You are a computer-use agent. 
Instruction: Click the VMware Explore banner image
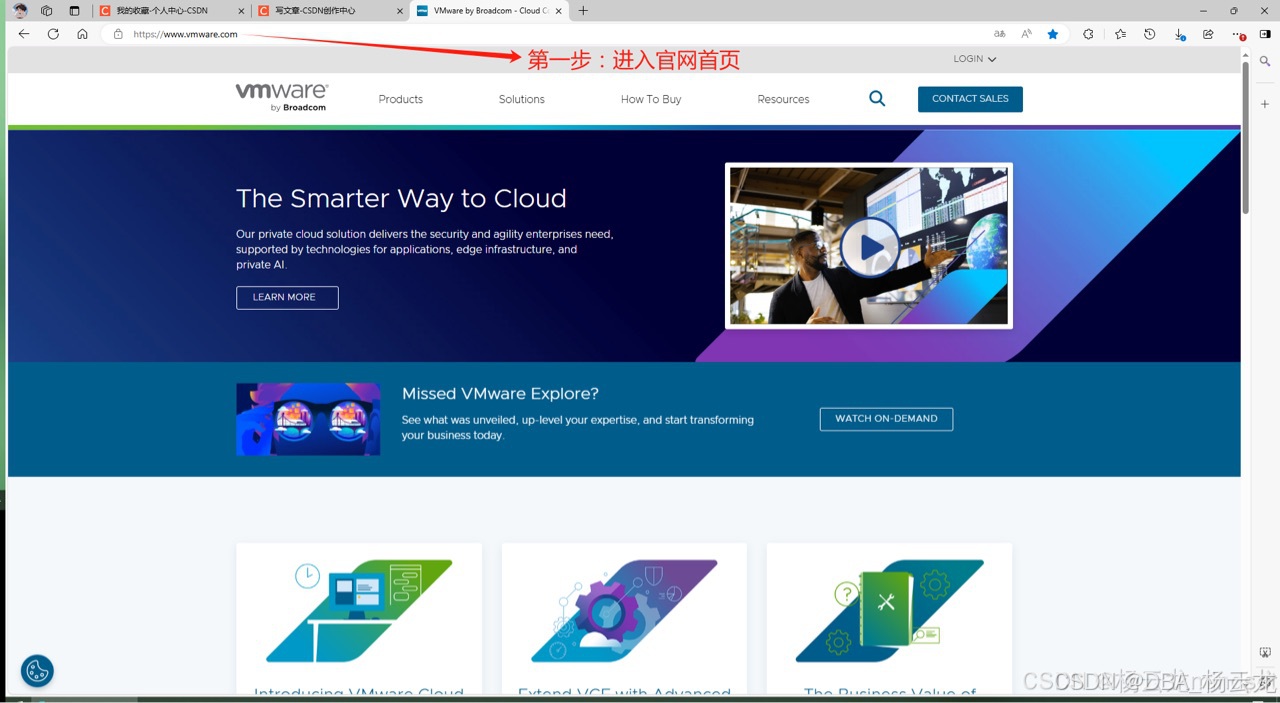pos(308,419)
